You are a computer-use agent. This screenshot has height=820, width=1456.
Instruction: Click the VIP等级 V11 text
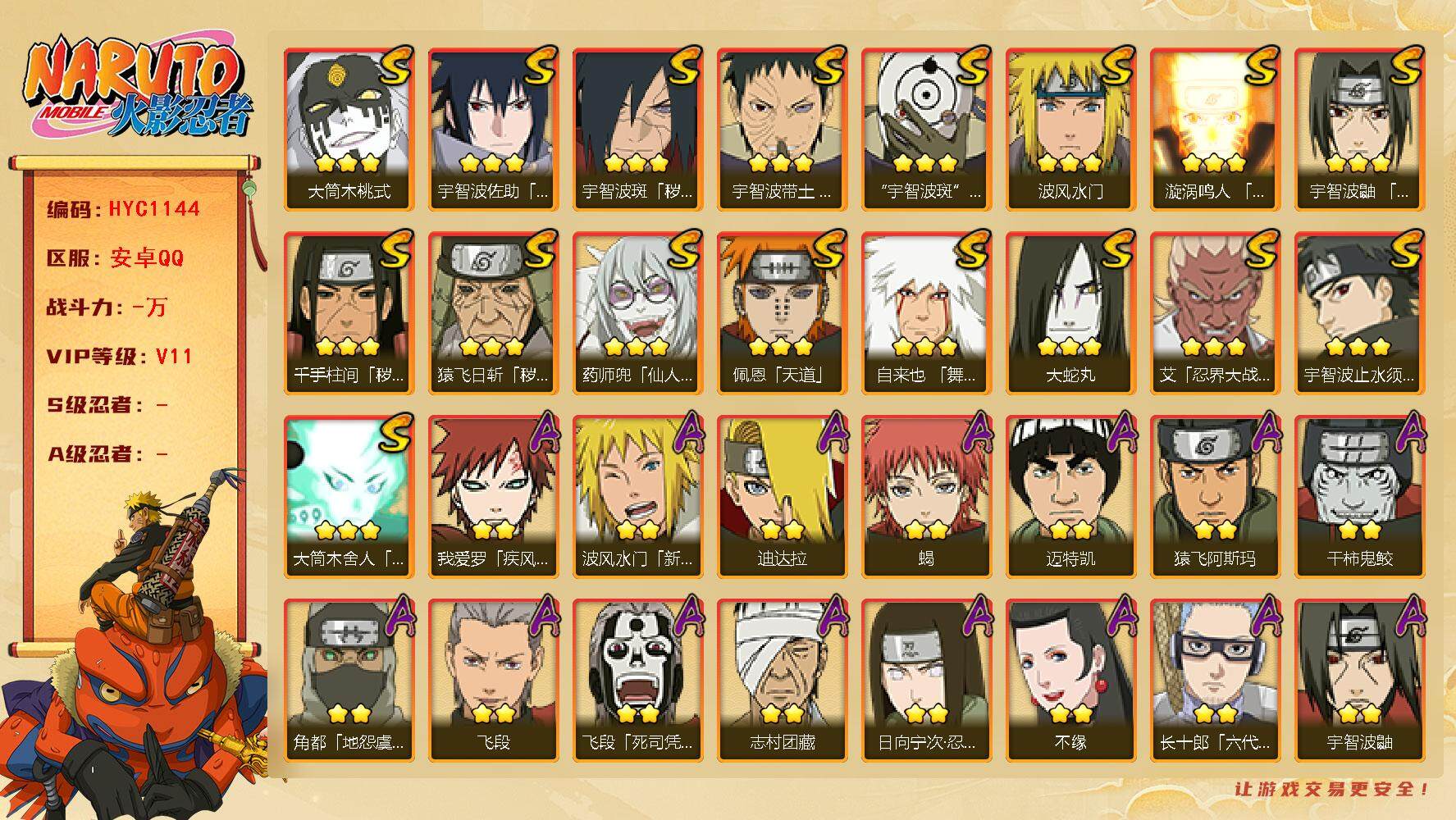point(119,356)
